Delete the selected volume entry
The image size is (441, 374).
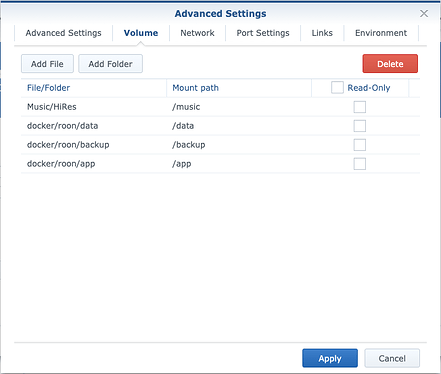(390, 64)
